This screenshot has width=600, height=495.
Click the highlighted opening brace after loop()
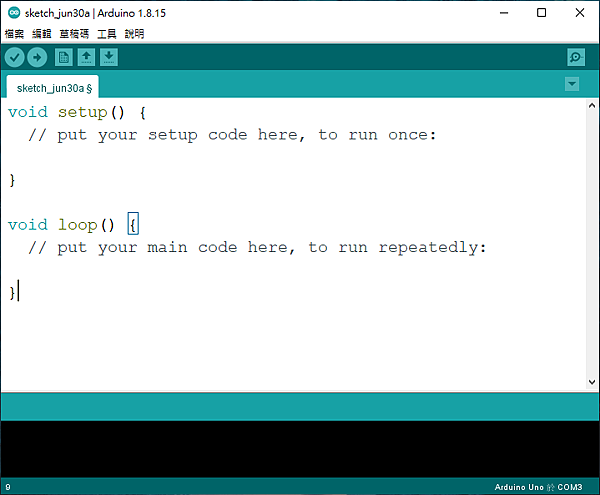[x=133, y=225]
